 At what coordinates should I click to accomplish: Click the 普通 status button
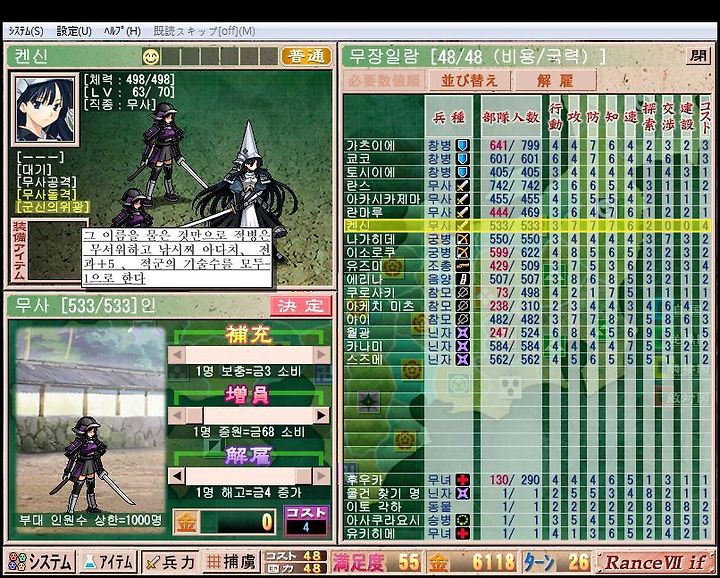(306, 56)
